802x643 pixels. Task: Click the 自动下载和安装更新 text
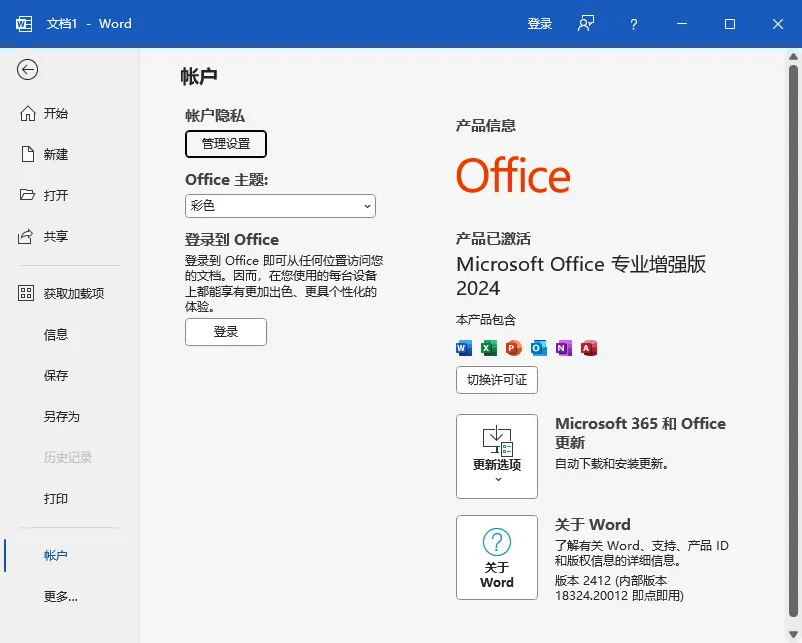[612, 464]
